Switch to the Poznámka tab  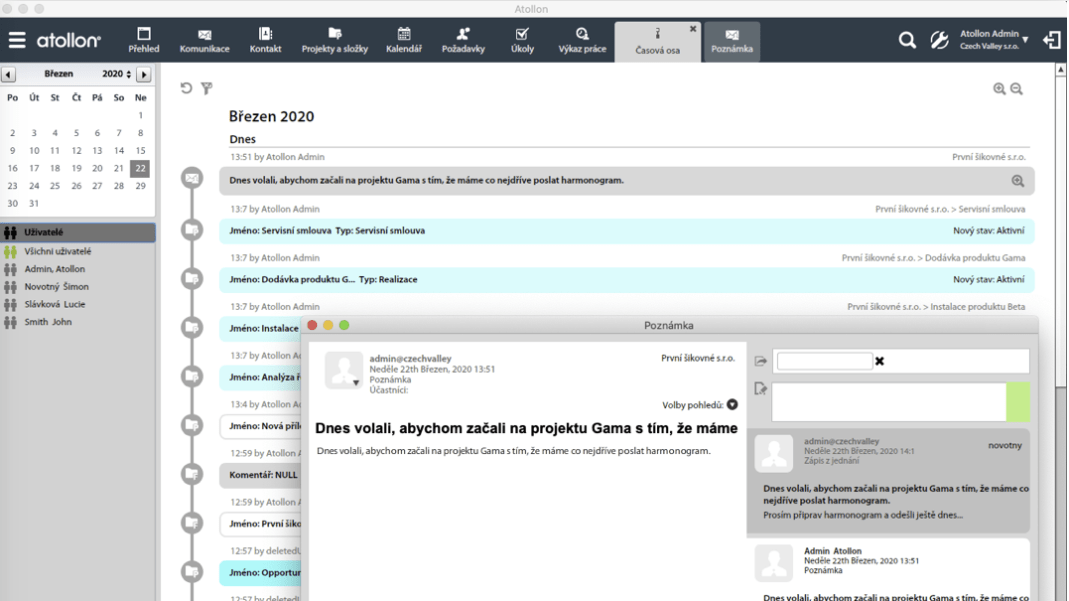tap(732, 41)
